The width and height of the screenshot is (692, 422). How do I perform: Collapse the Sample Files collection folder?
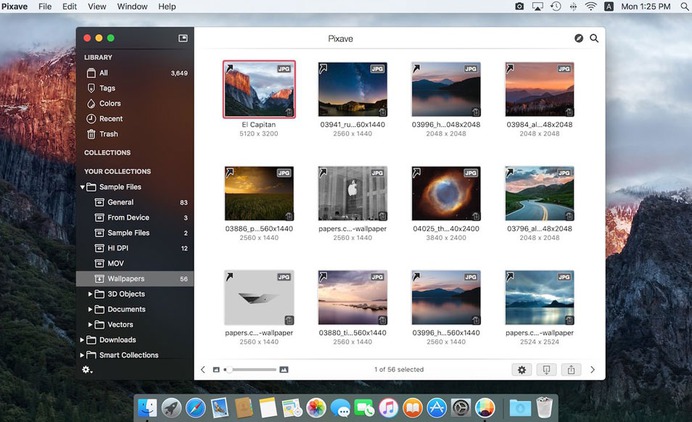(81, 187)
